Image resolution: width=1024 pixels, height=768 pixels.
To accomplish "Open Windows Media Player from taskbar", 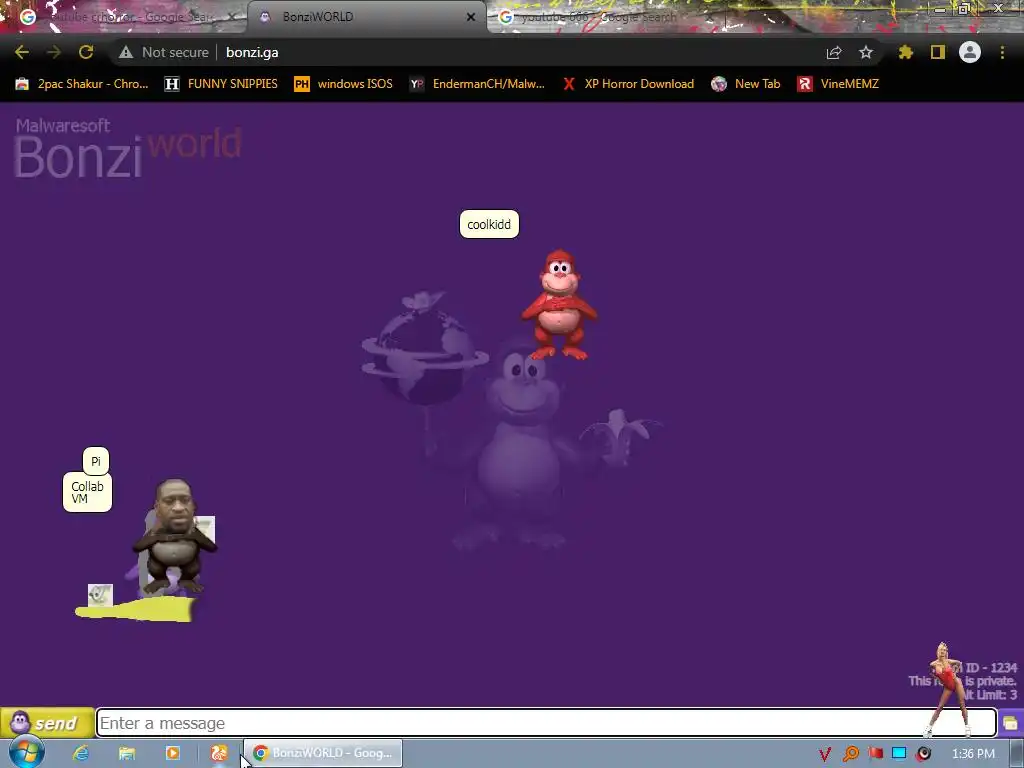I will (173, 753).
